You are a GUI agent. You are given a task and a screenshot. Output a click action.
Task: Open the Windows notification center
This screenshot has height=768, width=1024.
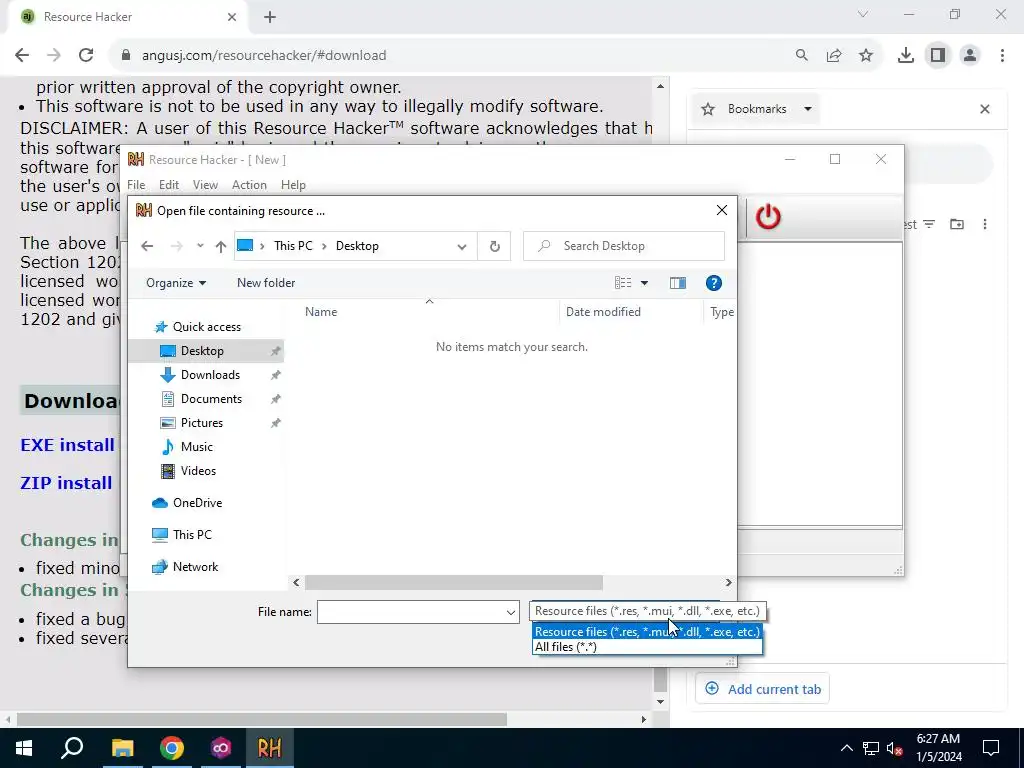click(991, 748)
